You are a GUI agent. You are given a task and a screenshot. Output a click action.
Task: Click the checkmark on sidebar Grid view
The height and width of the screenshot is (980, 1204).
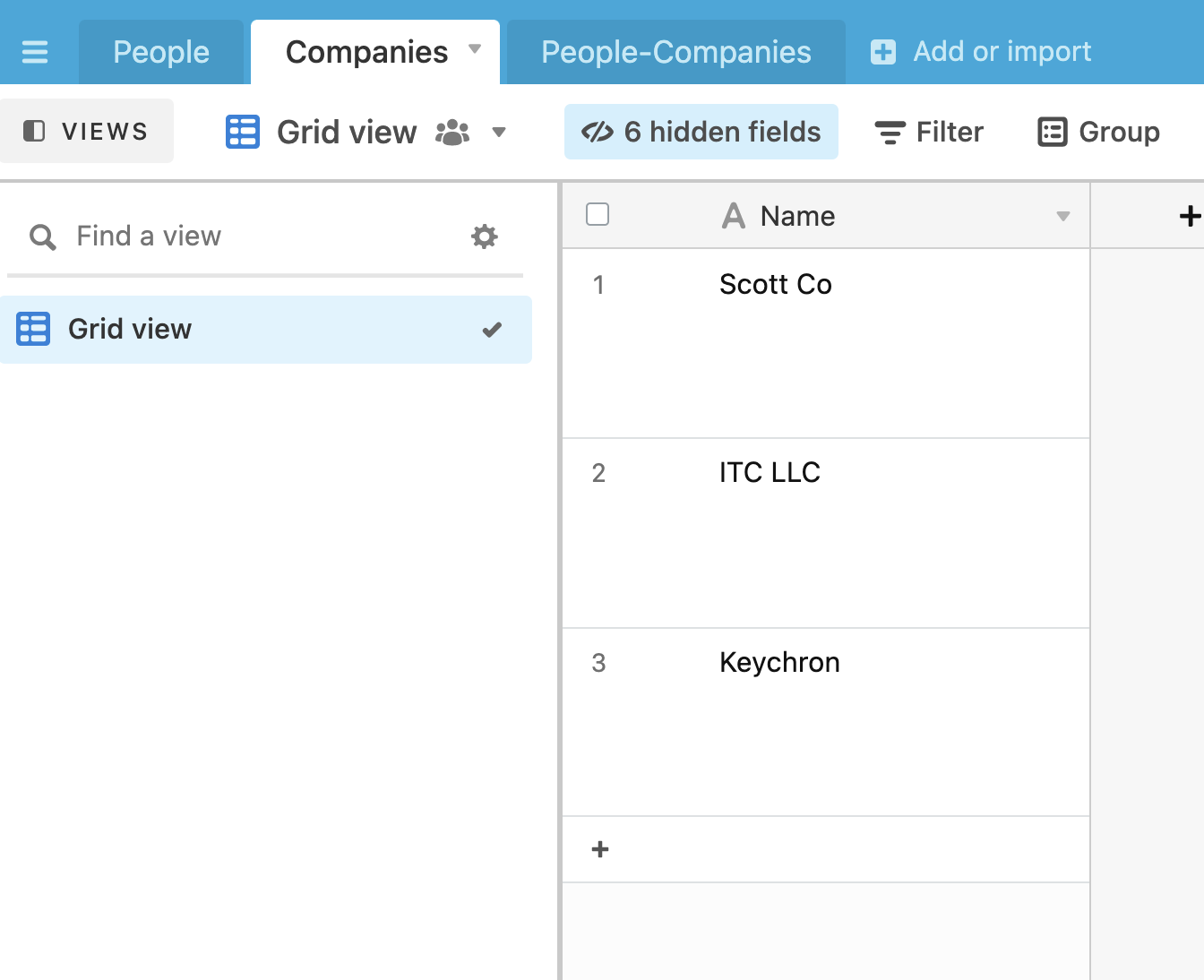[492, 330]
